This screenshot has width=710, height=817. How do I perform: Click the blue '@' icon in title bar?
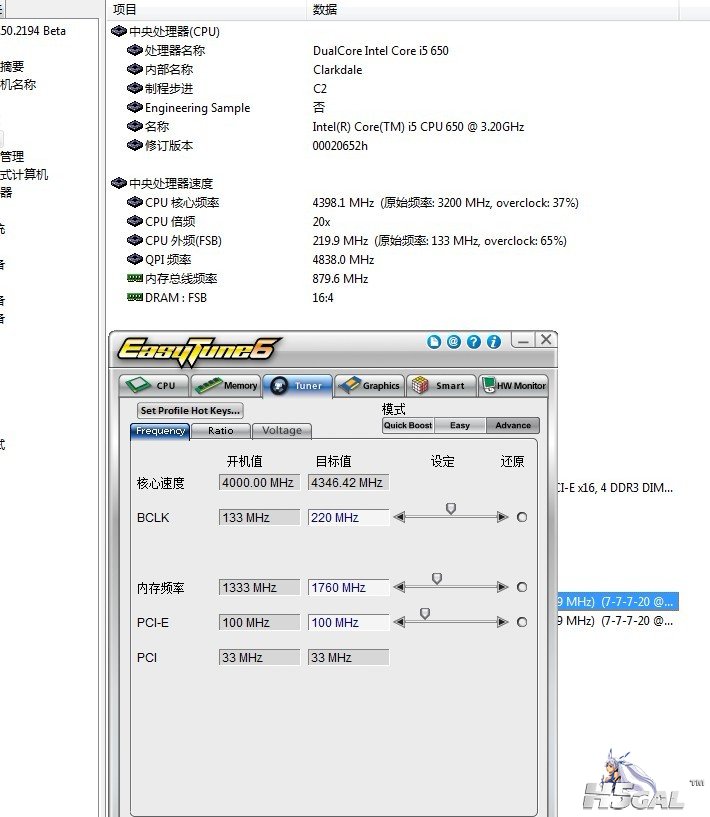coord(454,341)
